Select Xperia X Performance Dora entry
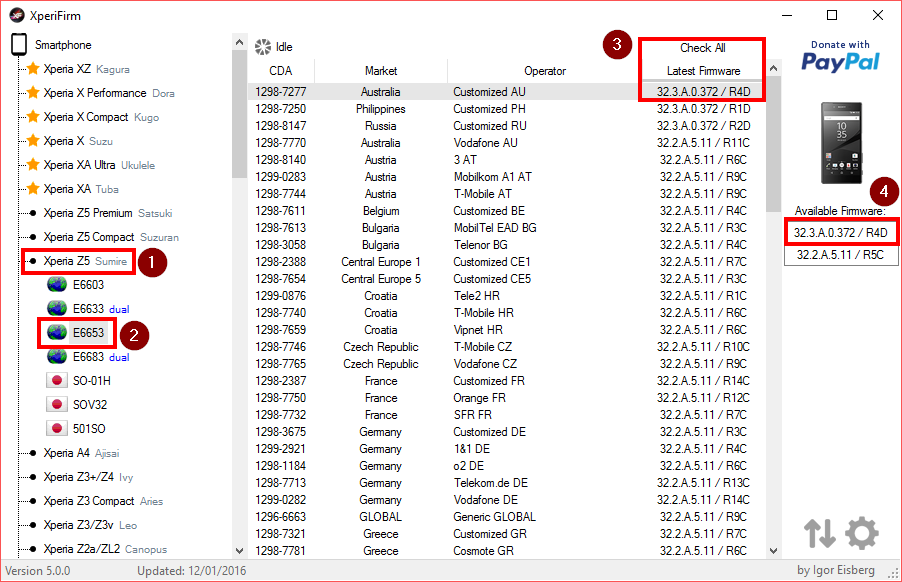Viewport: 902px width, 582px height. point(101,93)
